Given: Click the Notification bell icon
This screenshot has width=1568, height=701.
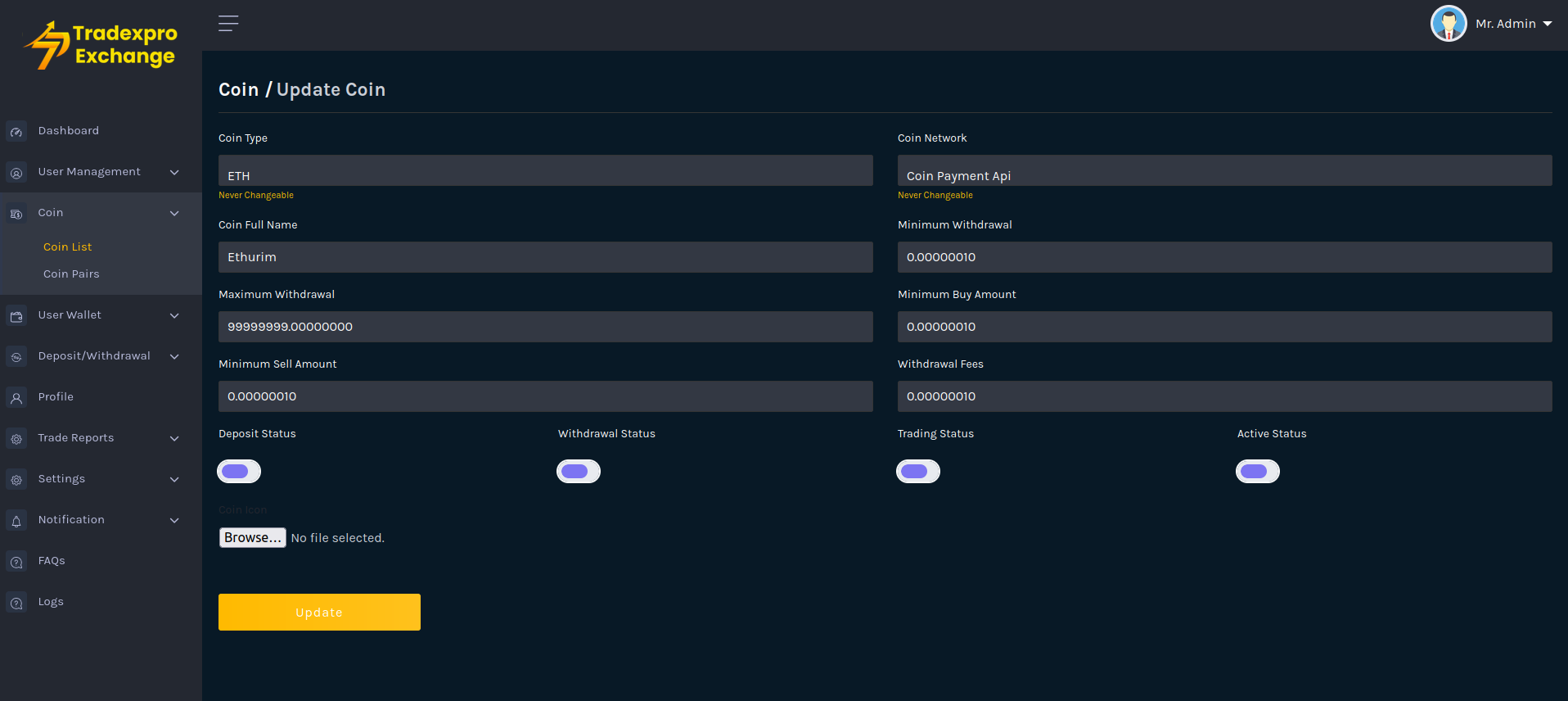Looking at the screenshot, I should (16, 521).
